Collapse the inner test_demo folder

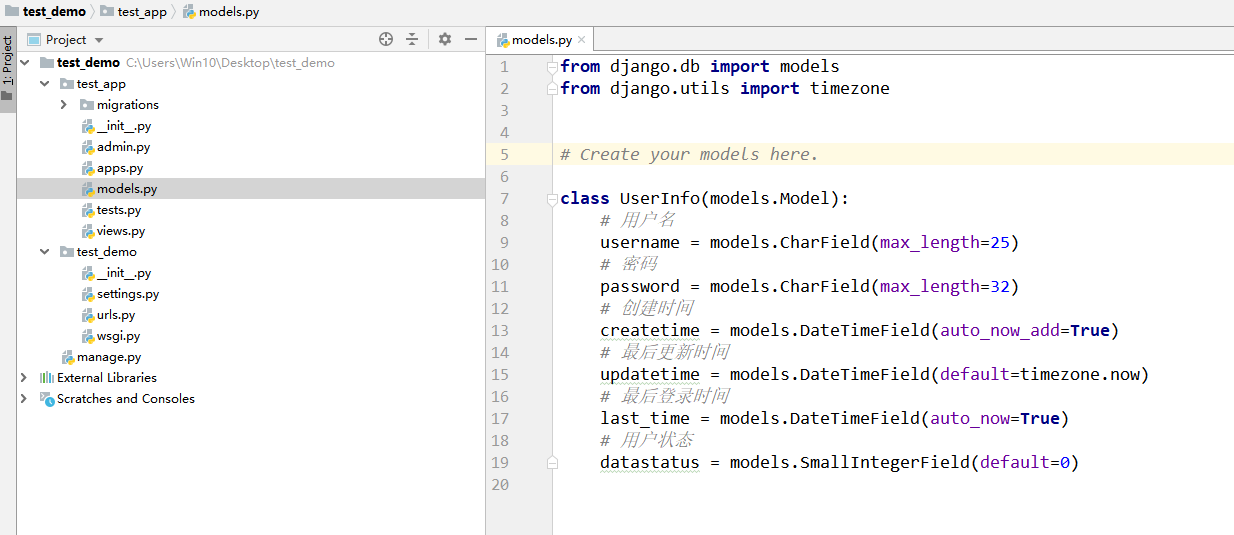coord(44,252)
